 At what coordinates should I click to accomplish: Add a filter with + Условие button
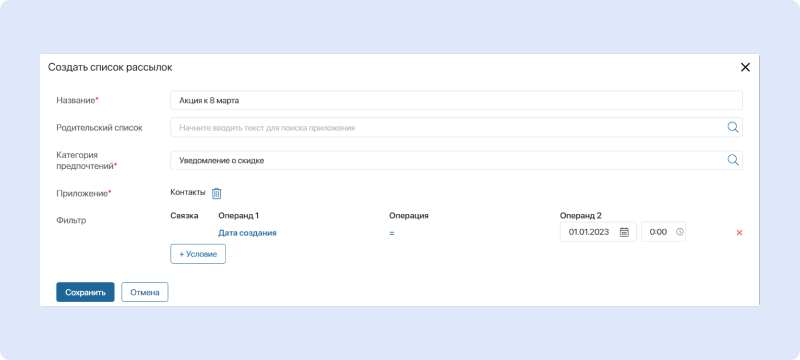(198, 254)
